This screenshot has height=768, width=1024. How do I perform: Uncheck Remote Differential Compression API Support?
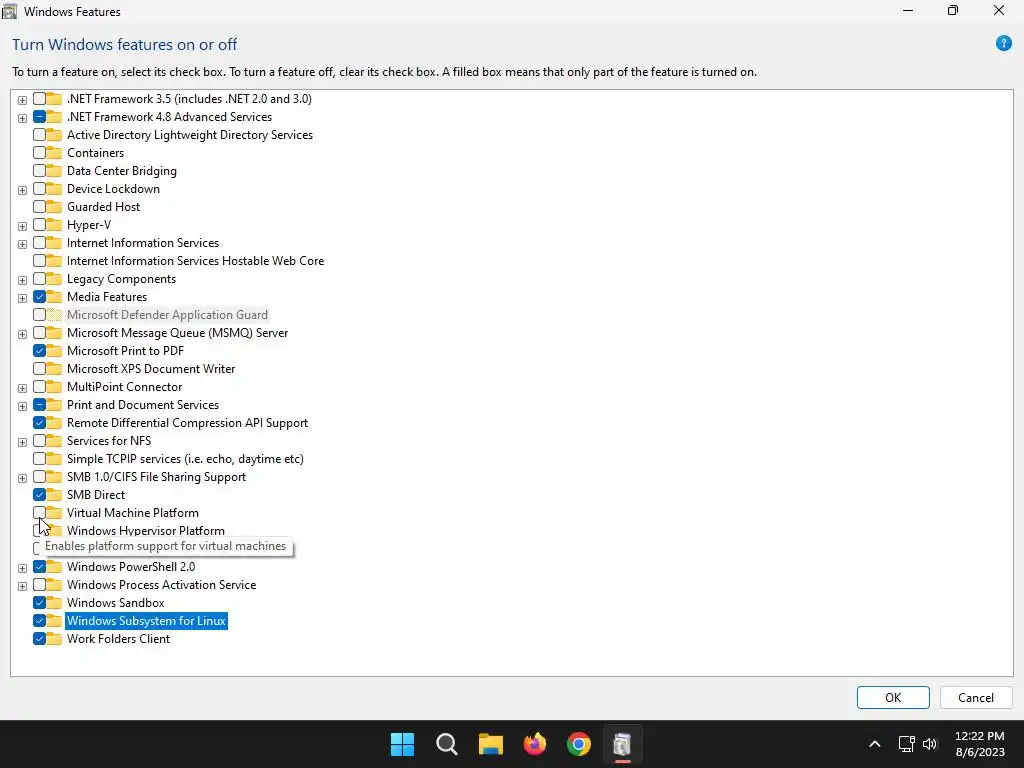39,423
